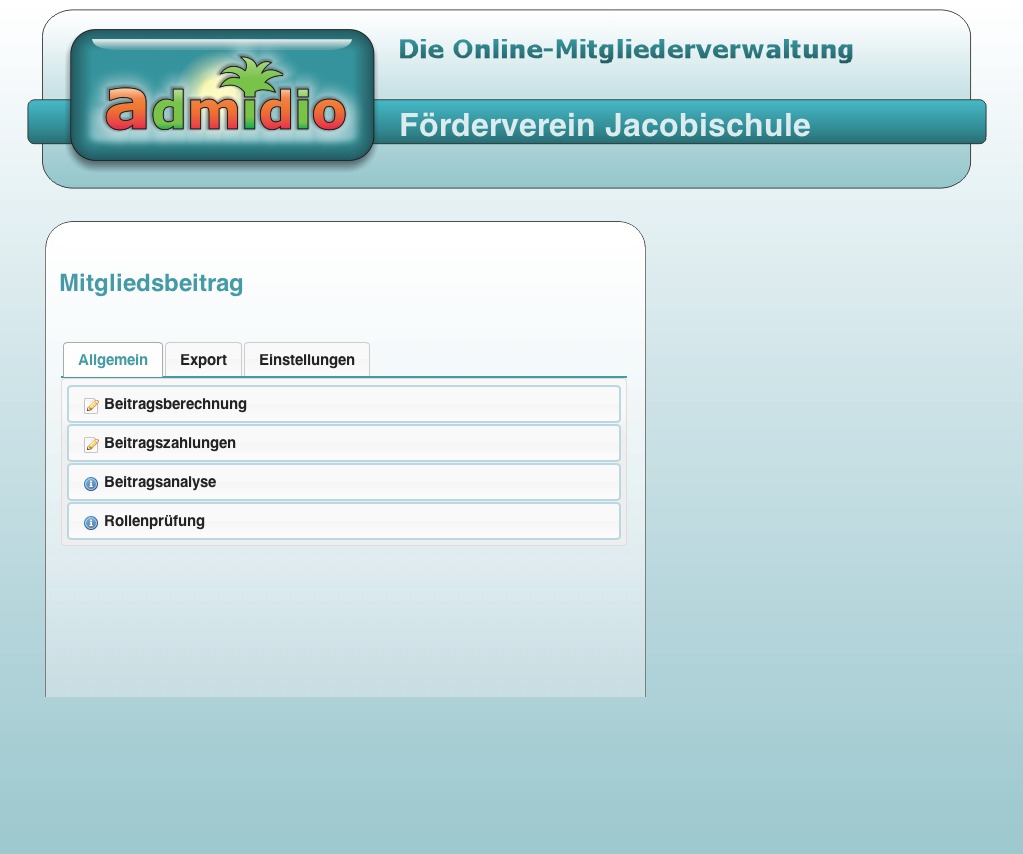
Task: Open the Einstellungen tab
Action: 306,359
